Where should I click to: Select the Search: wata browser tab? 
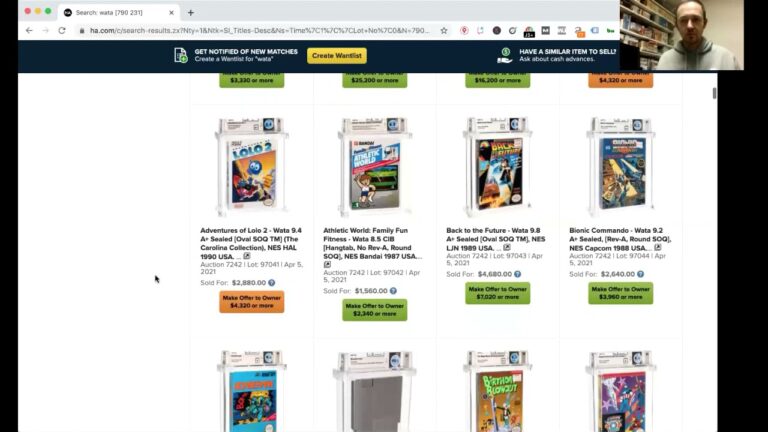click(118, 13)
